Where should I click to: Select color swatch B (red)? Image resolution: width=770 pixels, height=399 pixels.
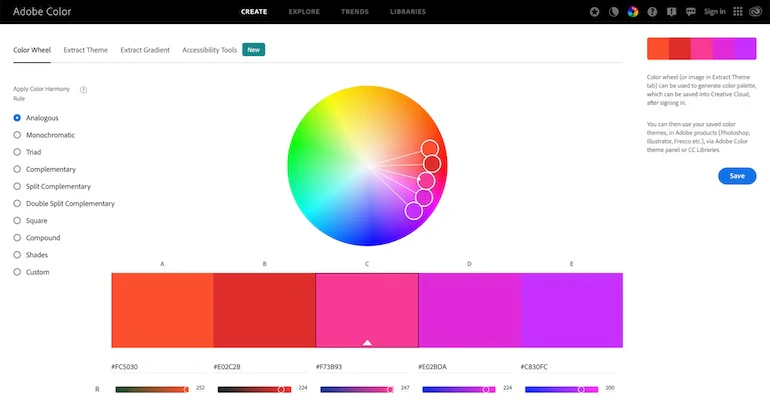265,310
